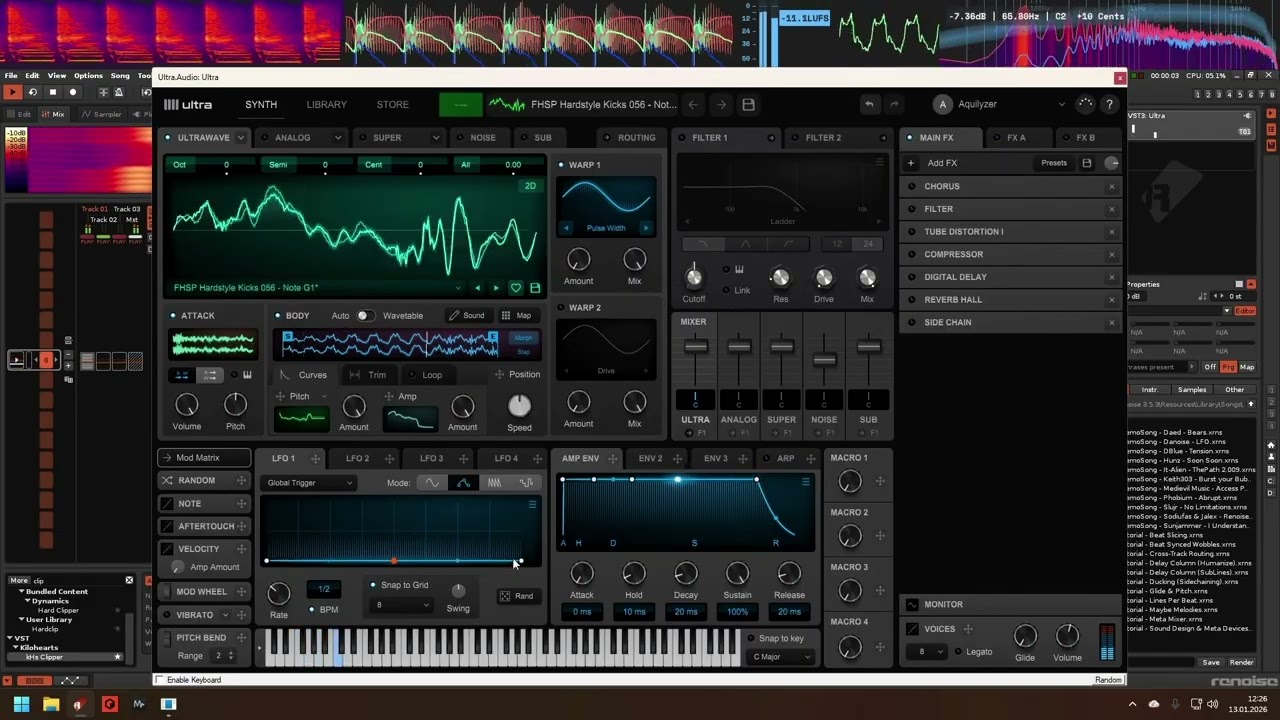
Task: Open the Global Trigger dropdown
Action: coord(309,483)
